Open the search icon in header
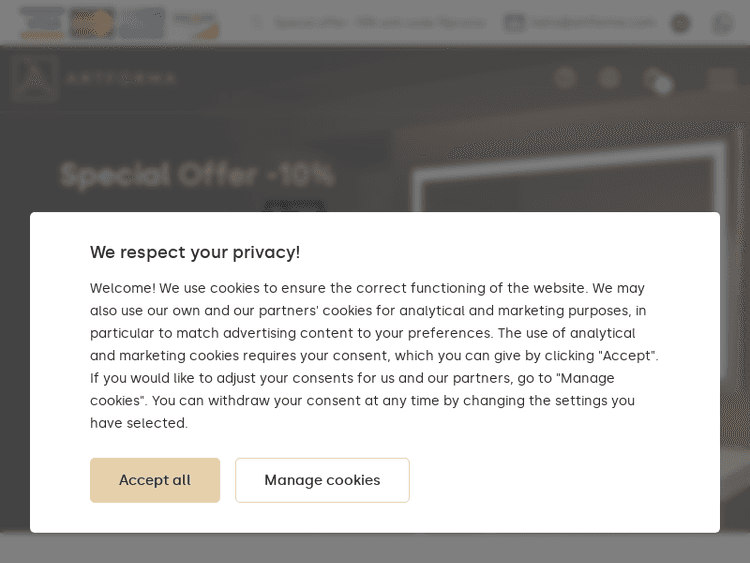 pos(565,78)
